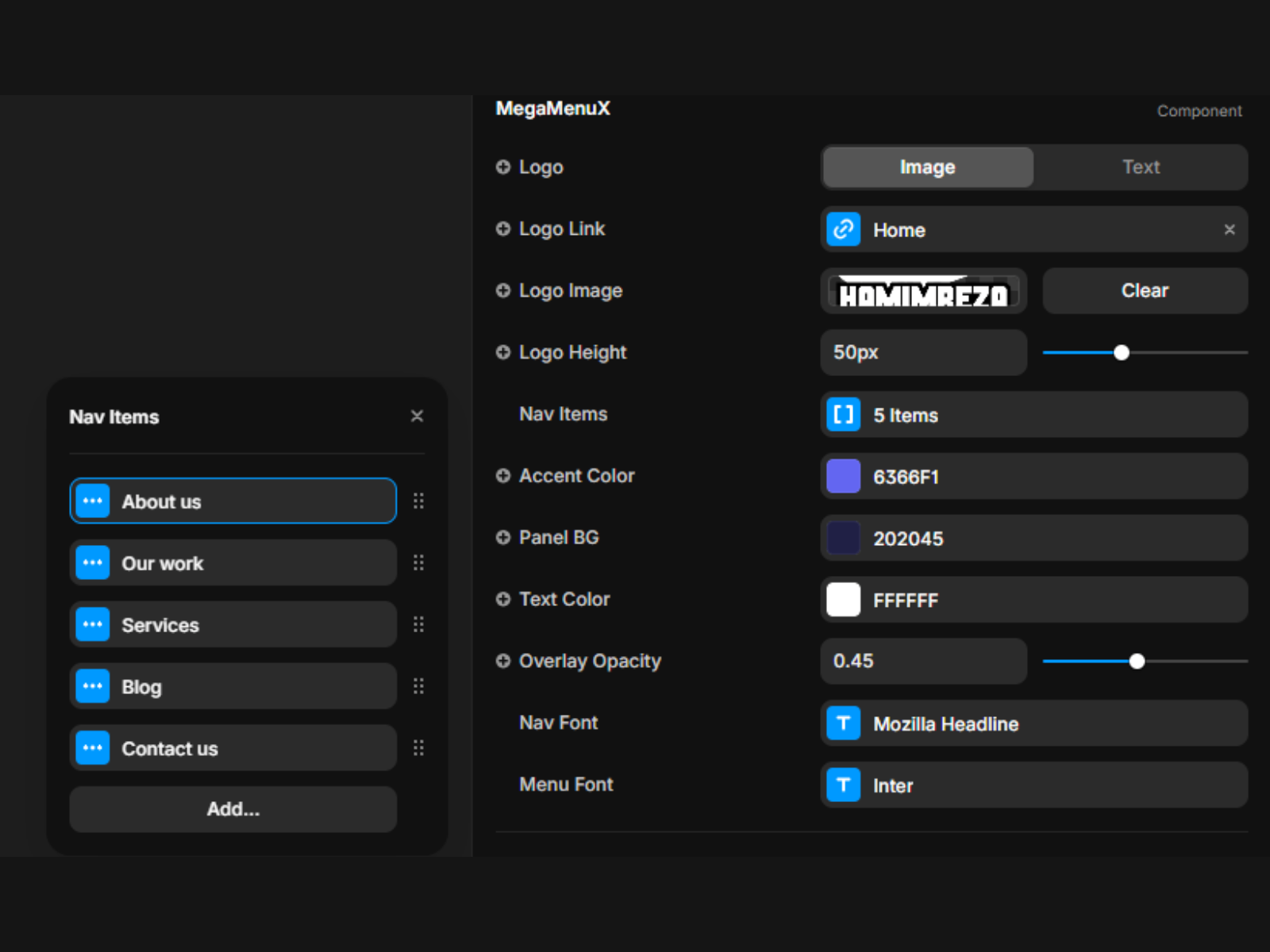Select Image as the Logo type
Image resolution: width=1270 pixels, height=952 pixels.
click(x=927, y=167)
